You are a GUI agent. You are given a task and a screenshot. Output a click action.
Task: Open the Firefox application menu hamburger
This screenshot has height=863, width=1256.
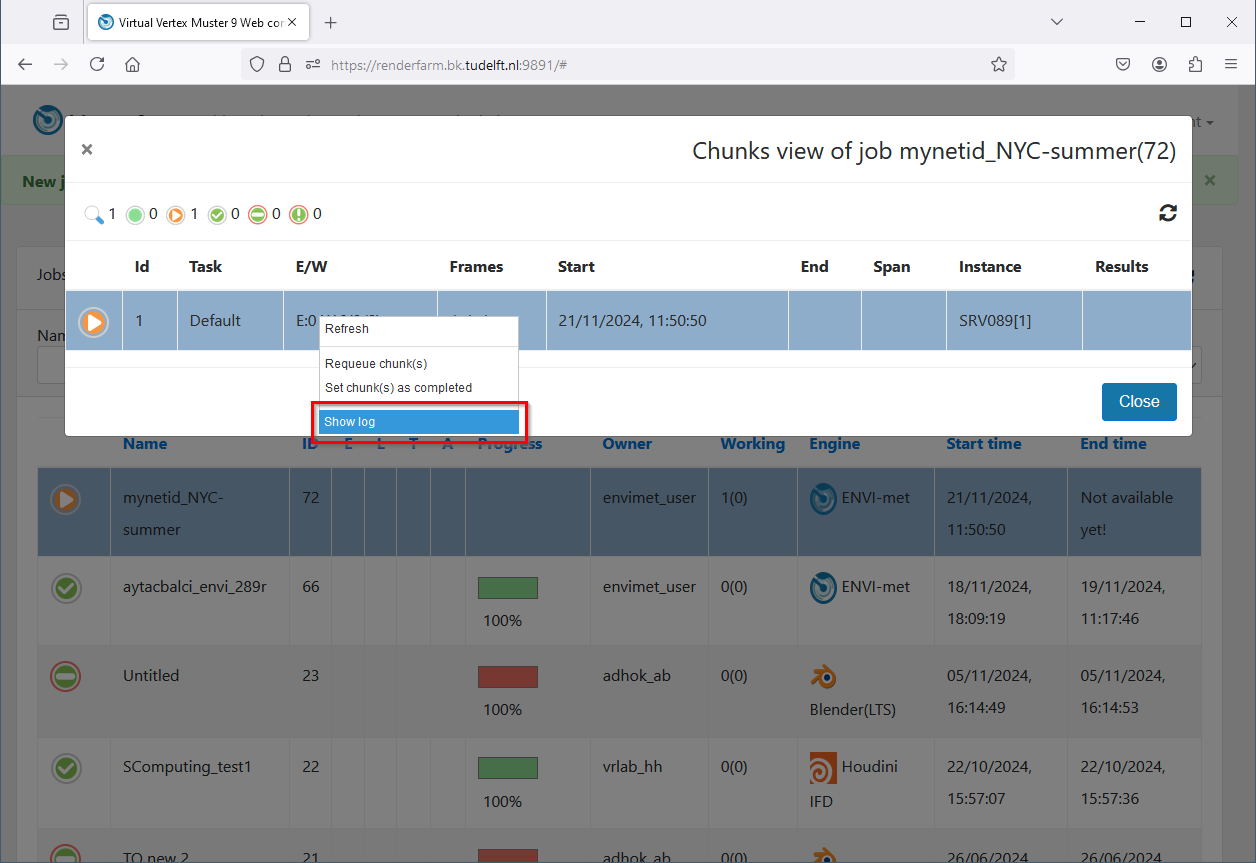[x=1231, y=64]
